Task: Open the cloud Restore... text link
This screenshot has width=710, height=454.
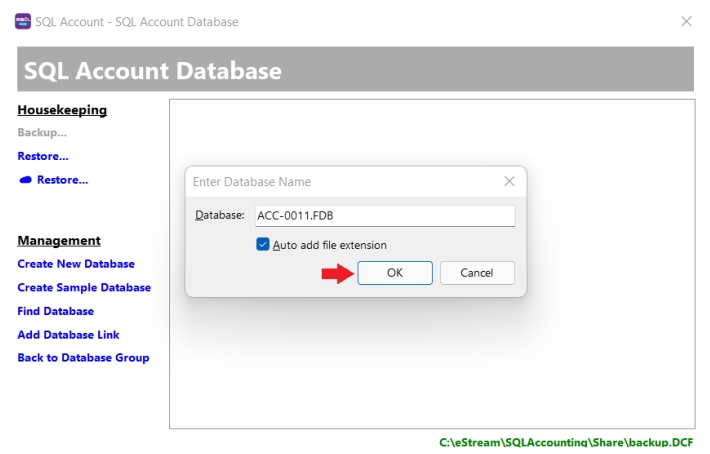Action: pos(62,180)
